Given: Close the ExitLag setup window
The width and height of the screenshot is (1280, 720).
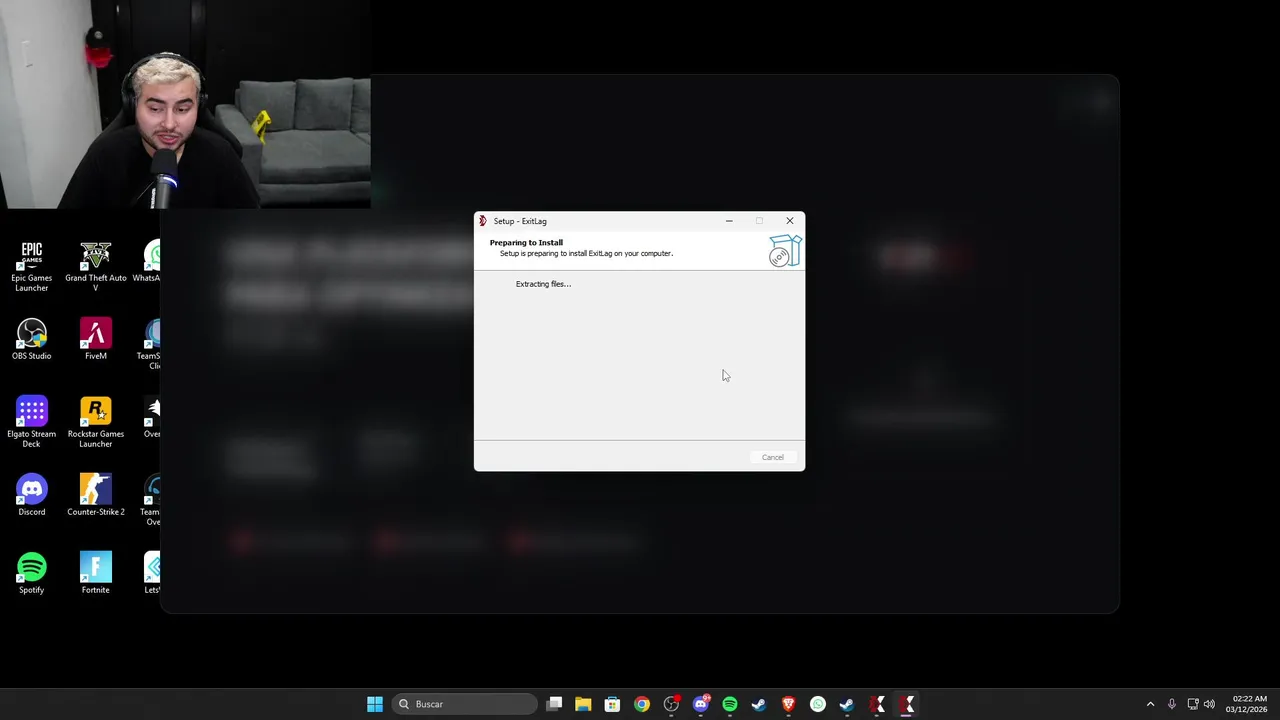Looking at the screenshot, I should (x=790, y=221).
